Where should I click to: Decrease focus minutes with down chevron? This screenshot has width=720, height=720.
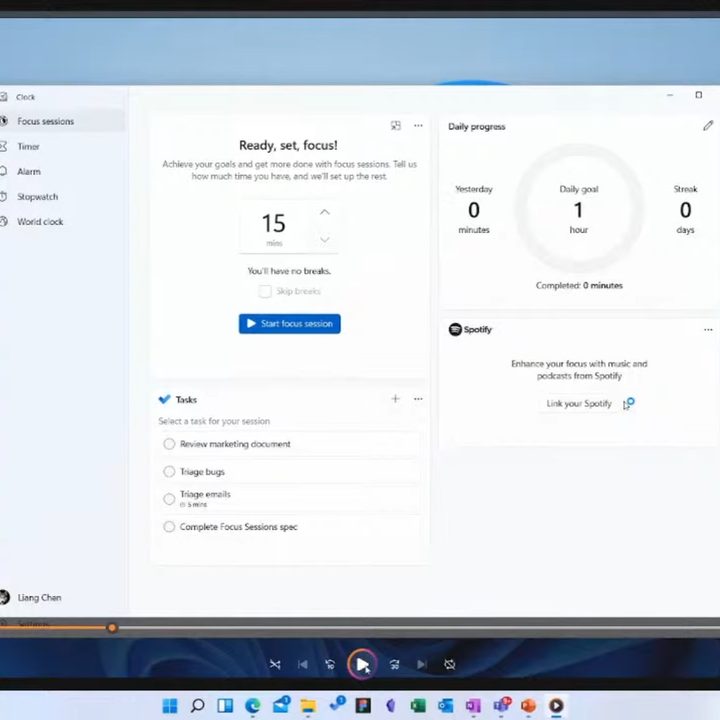[325, 239]
